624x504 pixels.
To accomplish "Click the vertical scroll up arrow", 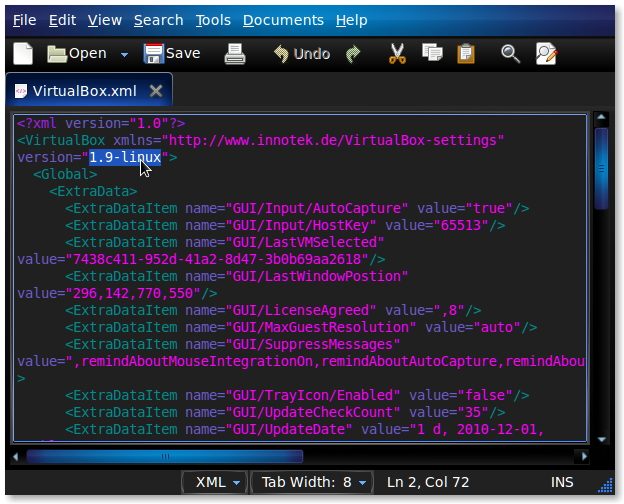I will tap(601, 117).
